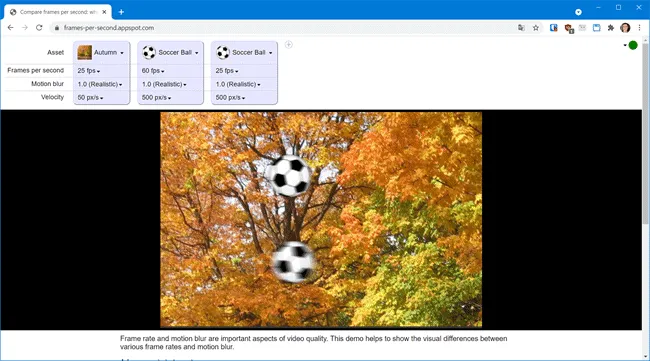This screenshot has height=361, width=650.
Task: Click the blue calendar-like extension icon
Action: click(x=597, y=28)
